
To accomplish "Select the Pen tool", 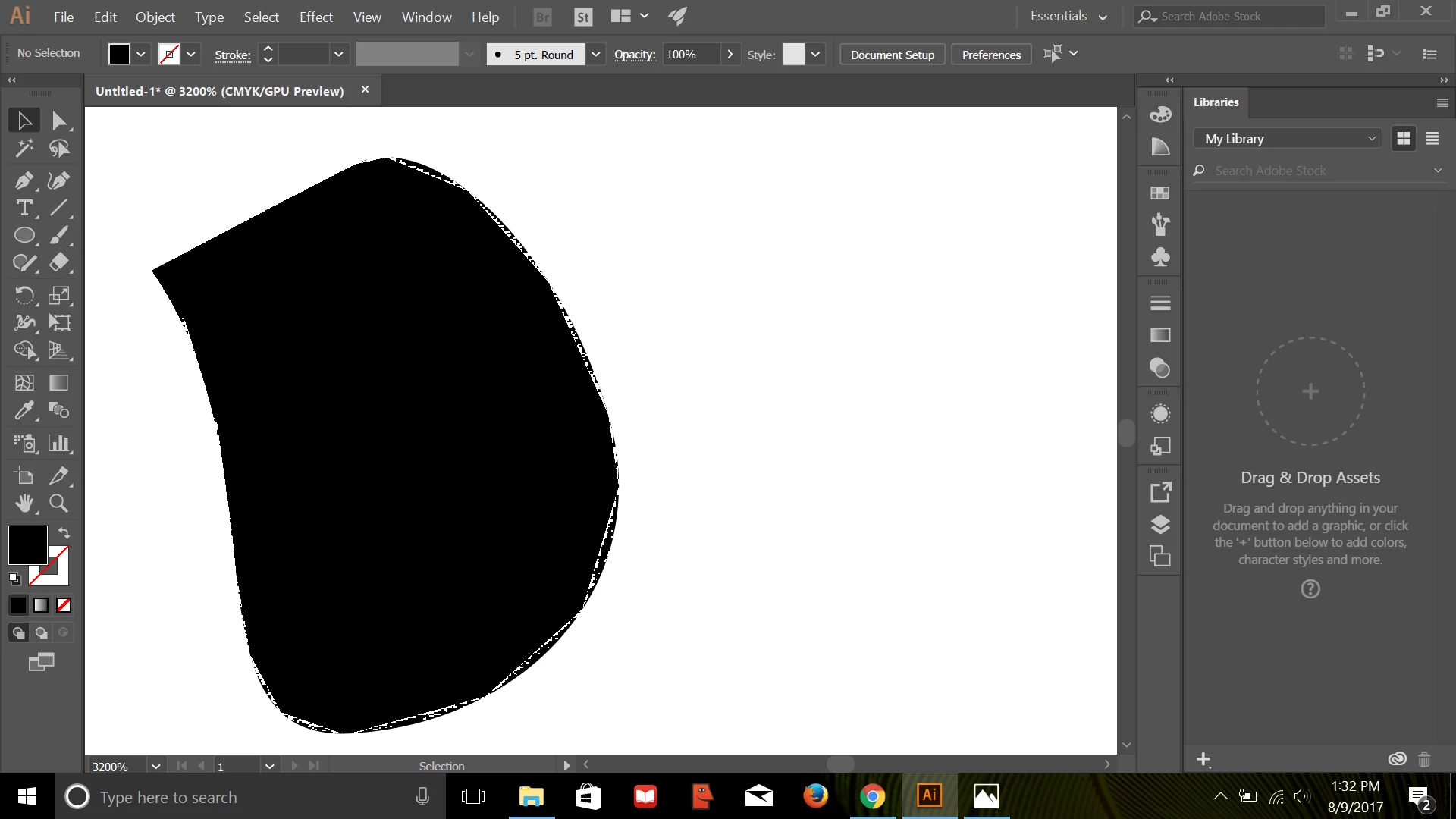I will 24,180.
